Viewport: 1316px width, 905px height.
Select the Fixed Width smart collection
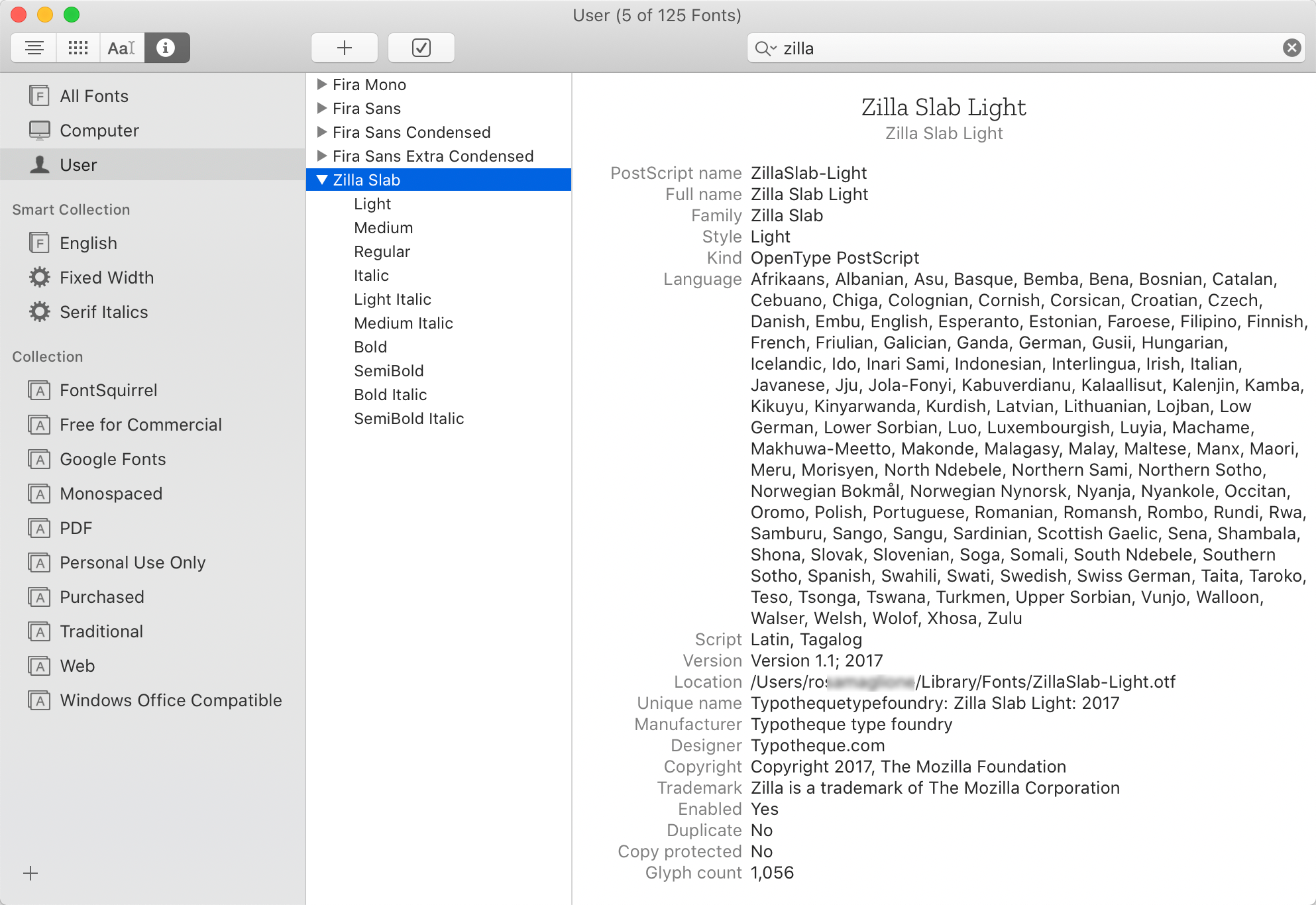108,278
